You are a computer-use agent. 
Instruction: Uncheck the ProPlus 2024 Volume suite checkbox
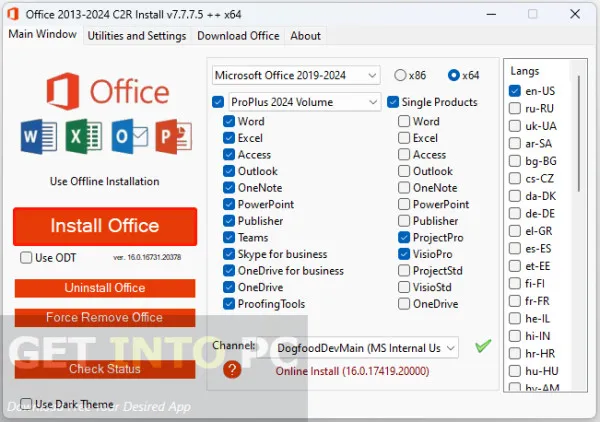(218, 102)
